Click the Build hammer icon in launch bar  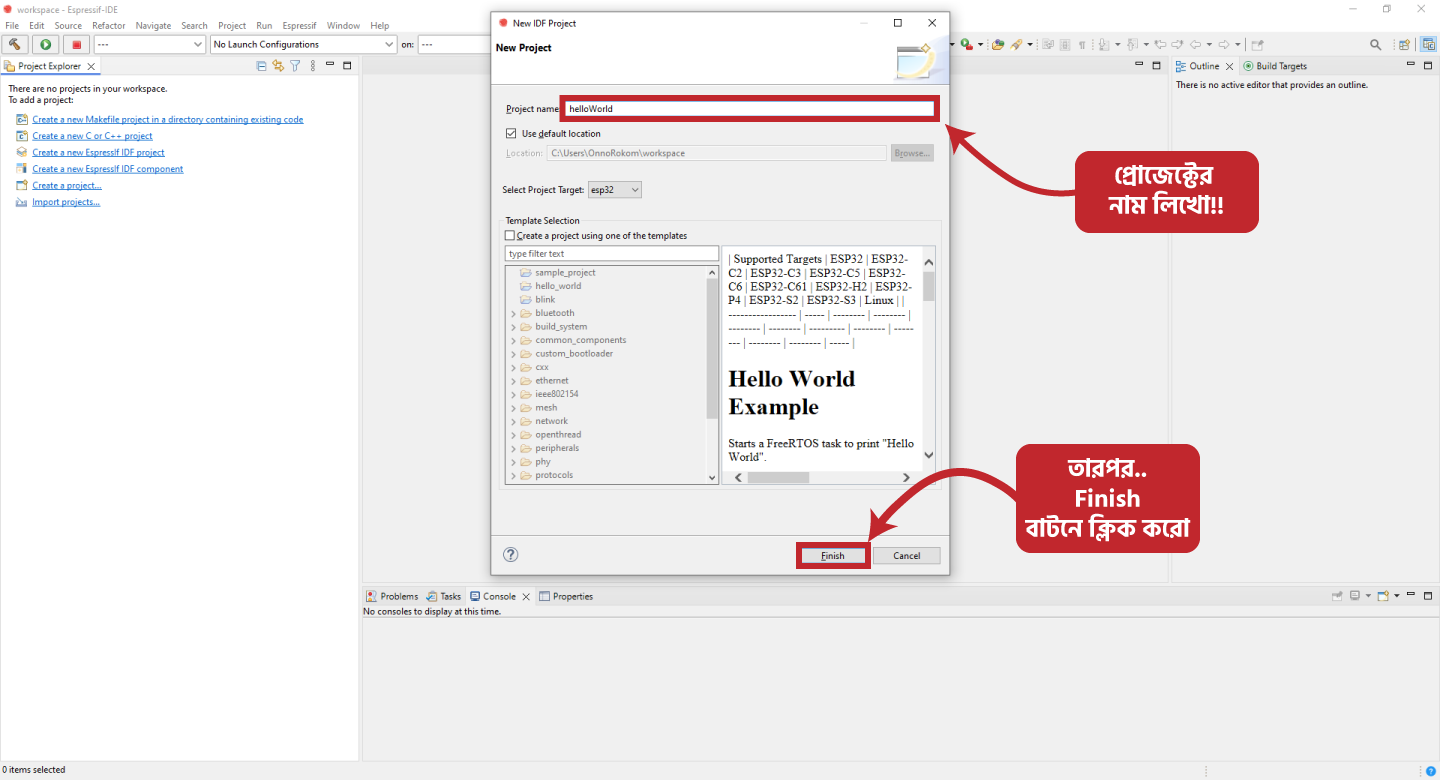pos(16,44)
